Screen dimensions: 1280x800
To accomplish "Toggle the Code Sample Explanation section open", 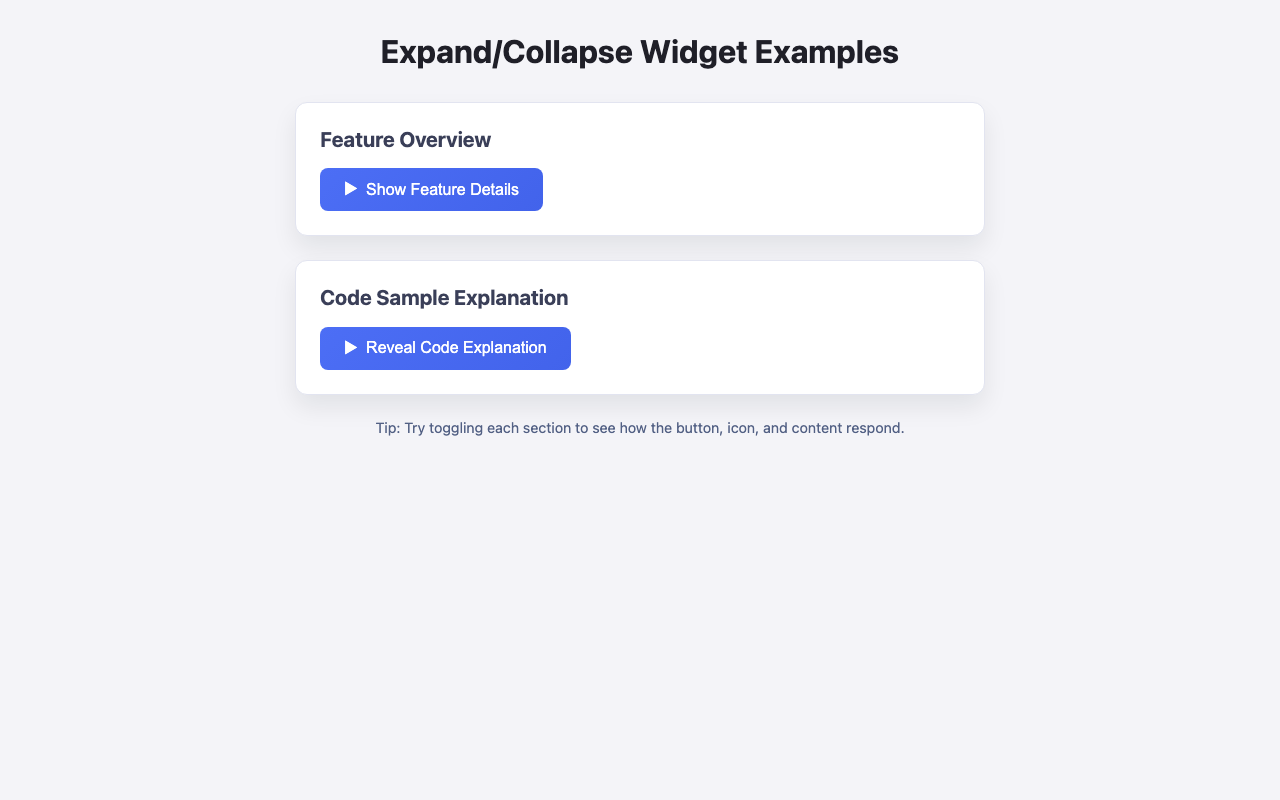I will 445,347.
